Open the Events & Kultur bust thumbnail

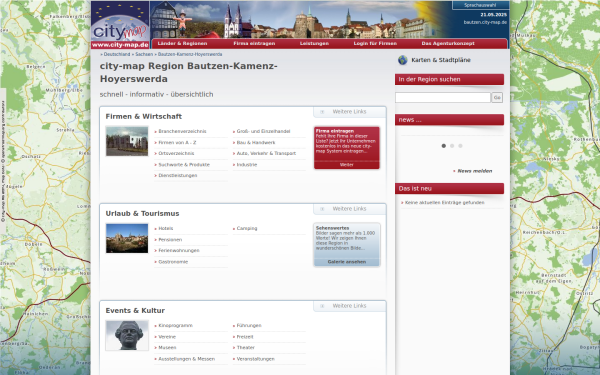tap(127, 336)
